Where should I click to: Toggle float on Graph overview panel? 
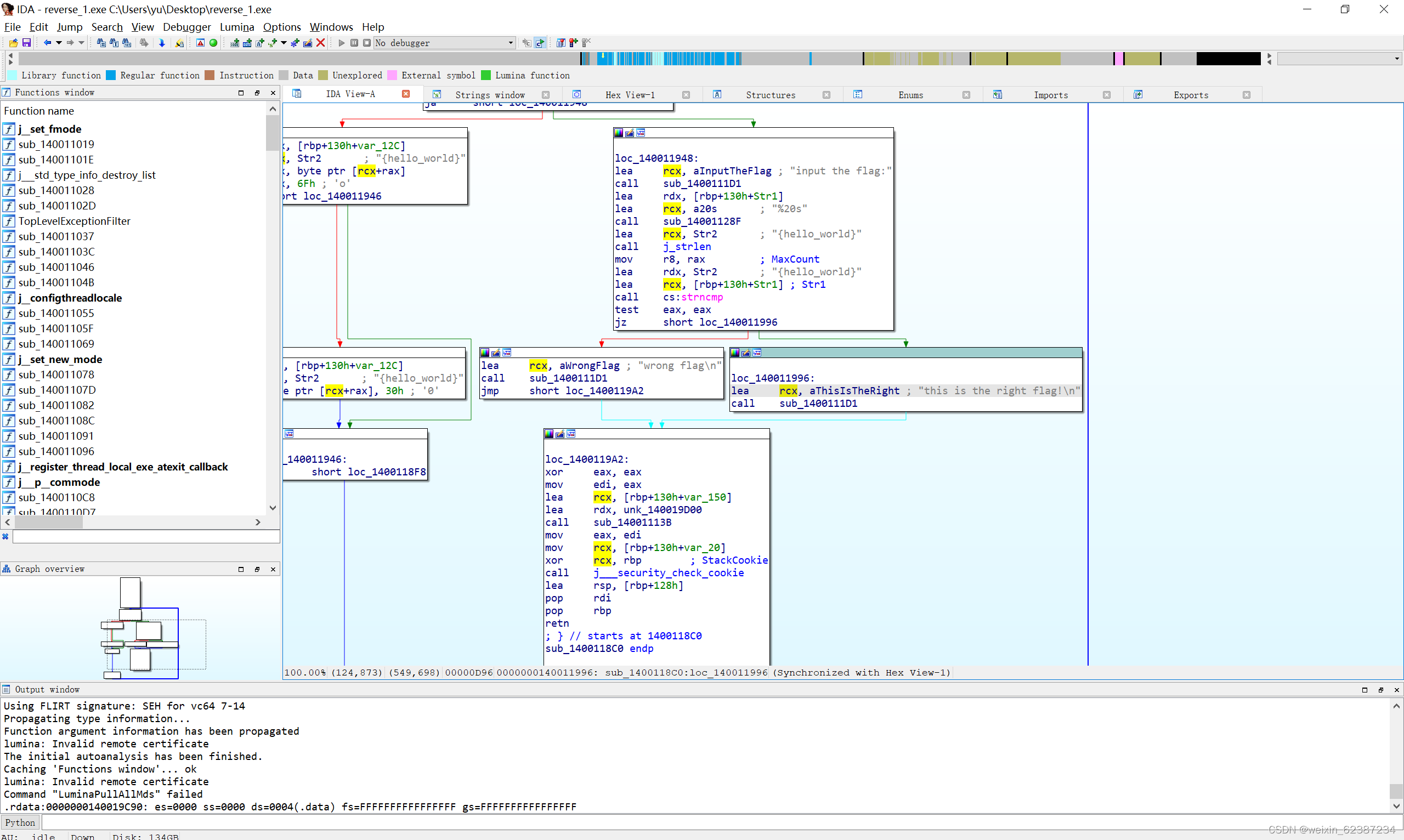(257, 569)
